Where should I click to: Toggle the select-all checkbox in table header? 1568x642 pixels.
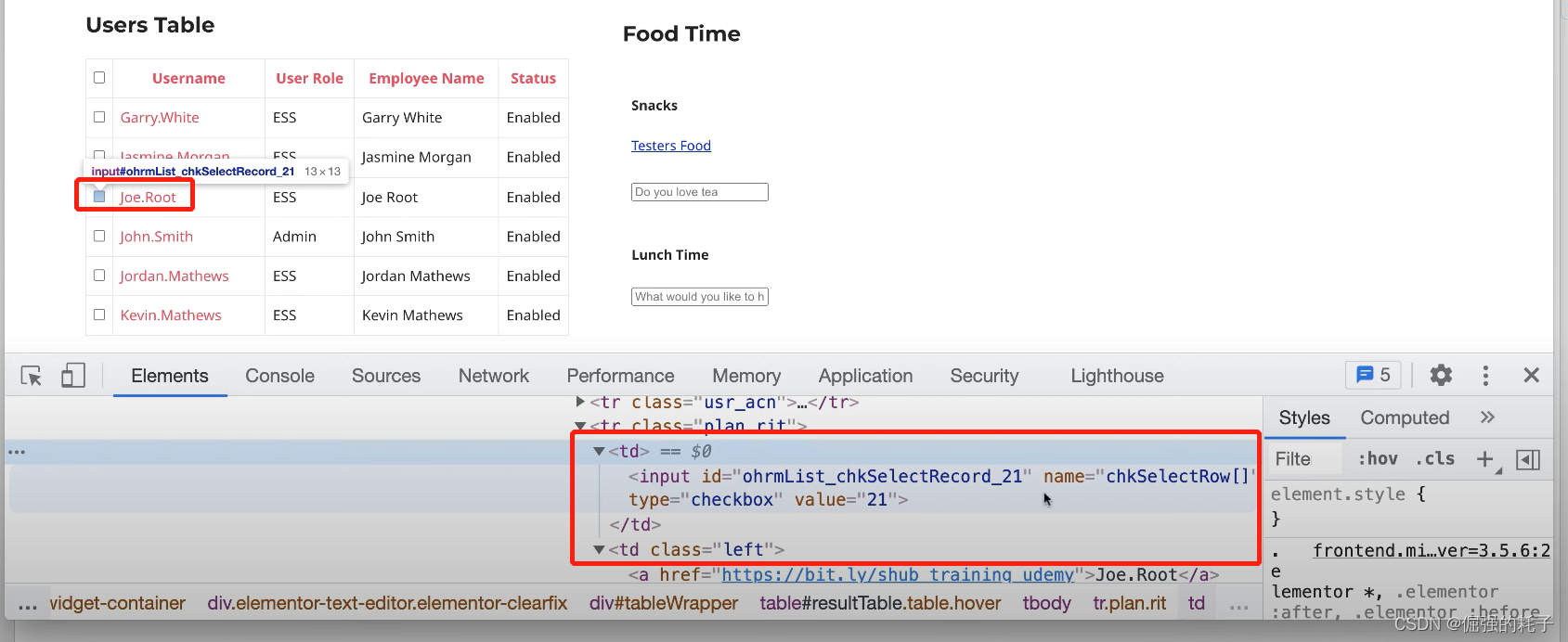pyautogui.click(x=99, y=78)
